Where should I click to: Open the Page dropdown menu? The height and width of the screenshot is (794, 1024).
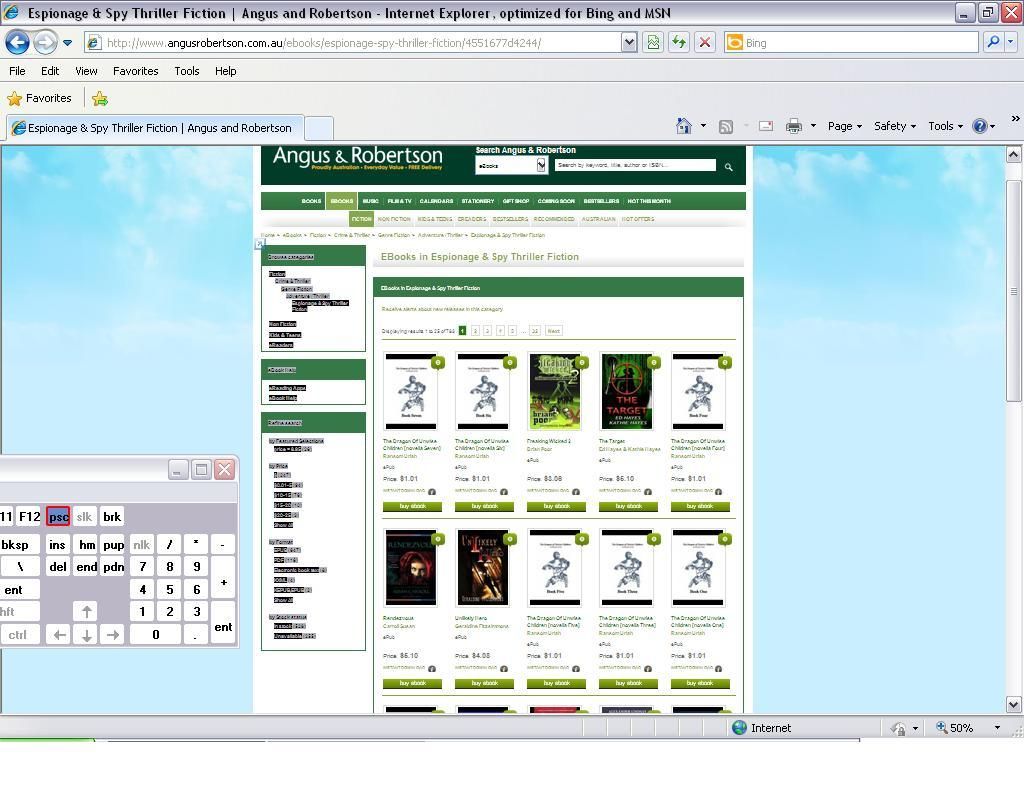[844, 126]
